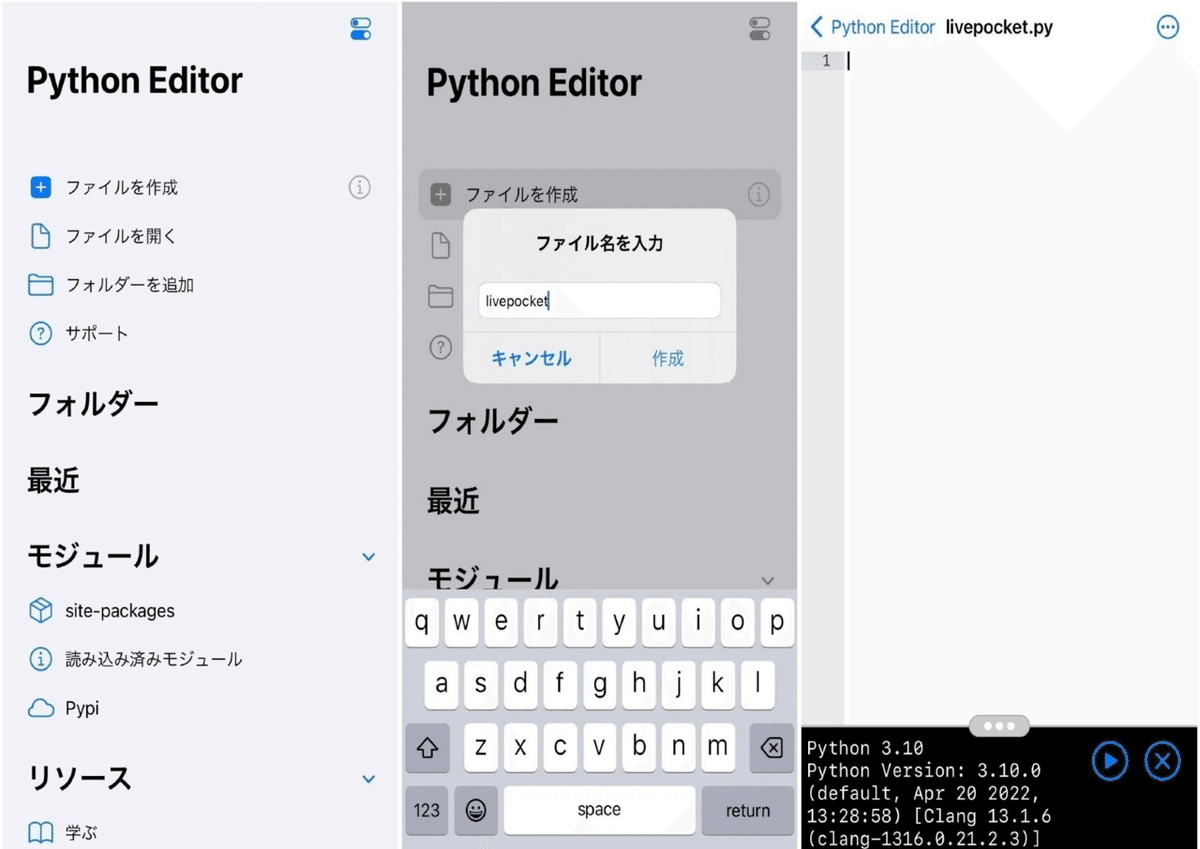Run the script with play button
Screen dimensions: 1200x849
click(1109, 761)
